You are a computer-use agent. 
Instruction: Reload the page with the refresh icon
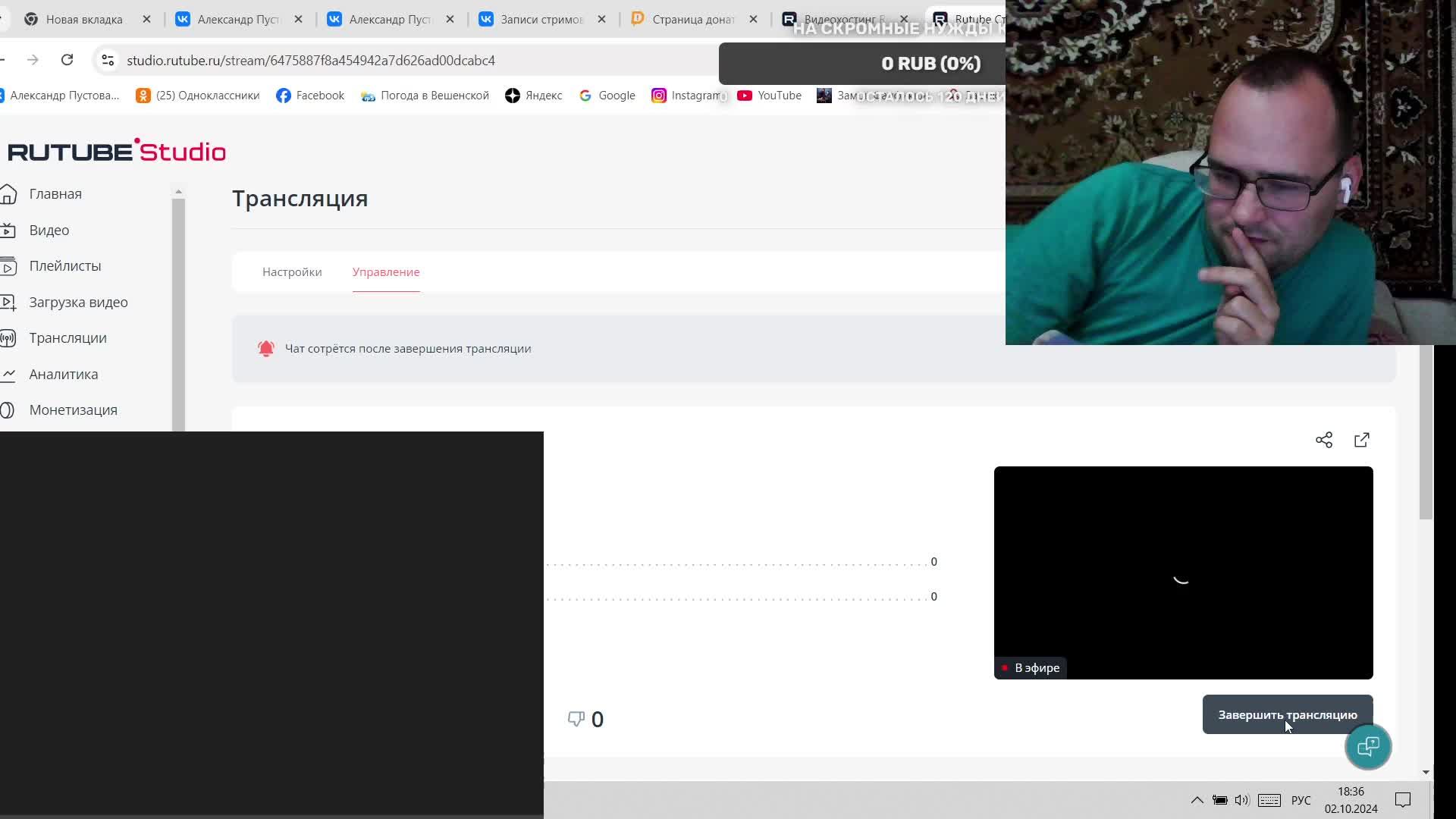click(x=67, y=60)
